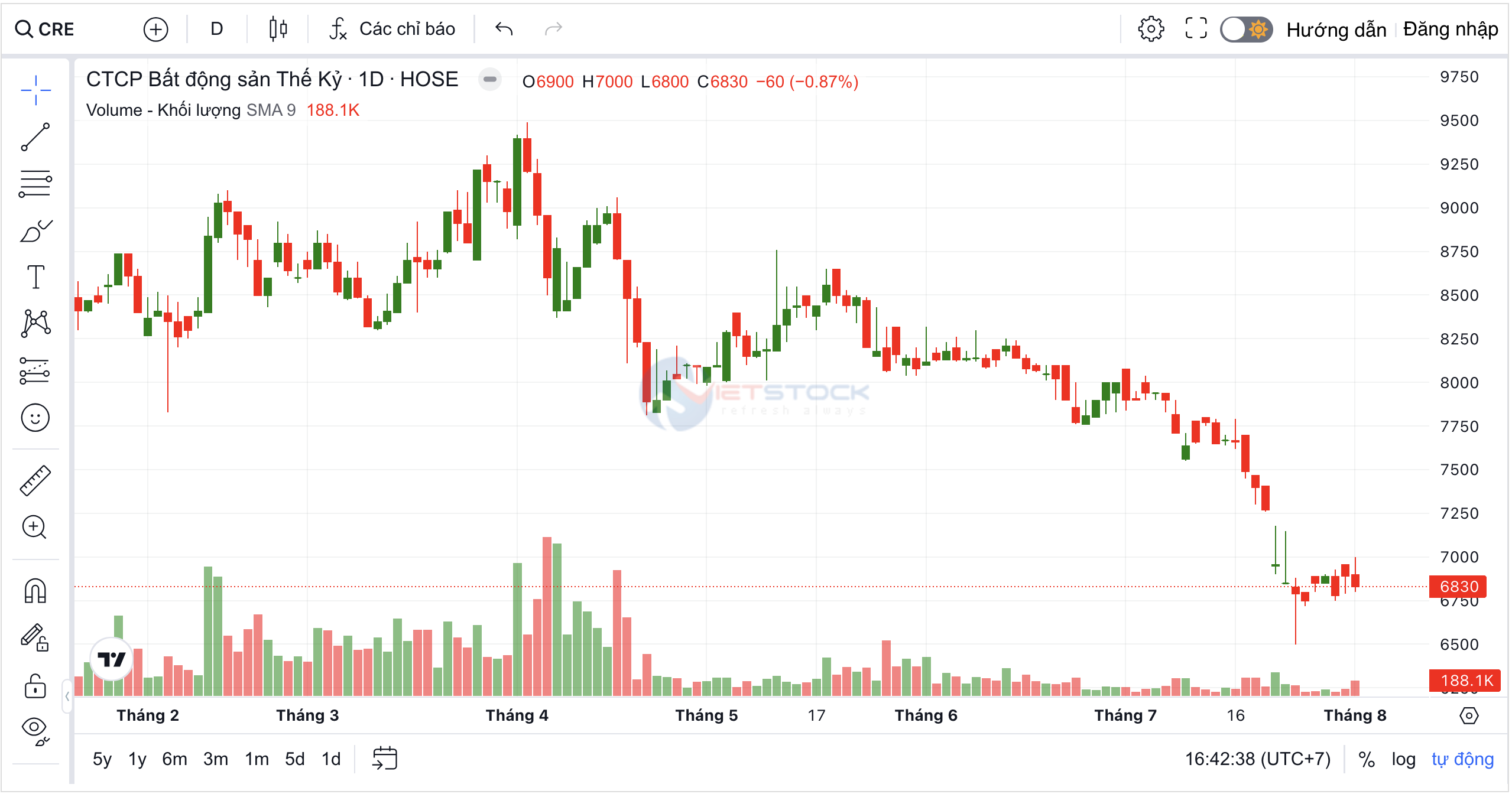Open the candlestick chart style picker
This screenshot has height=794, width=1512.
pos(278,29)
